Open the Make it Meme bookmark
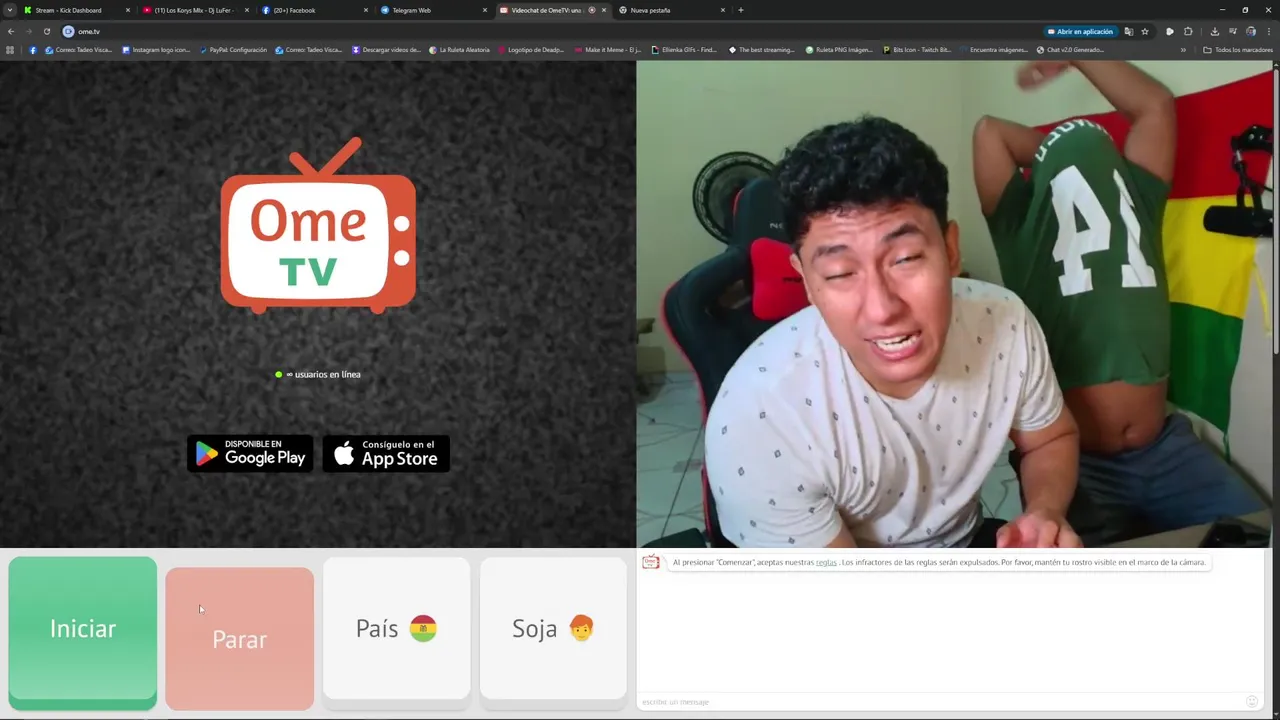Image resolution: width=1280 pixels, height=720 pixels. pyautogui.click(x=608, y=50)
